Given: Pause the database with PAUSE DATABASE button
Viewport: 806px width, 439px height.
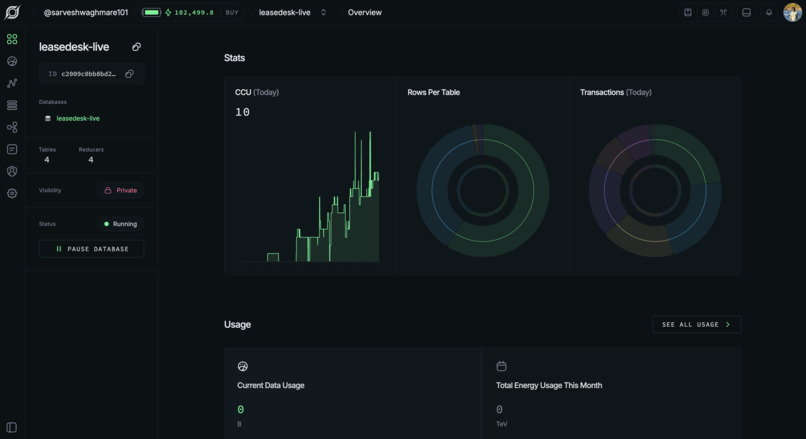Looking at the screenshot, I should click(x=91, y=249).
